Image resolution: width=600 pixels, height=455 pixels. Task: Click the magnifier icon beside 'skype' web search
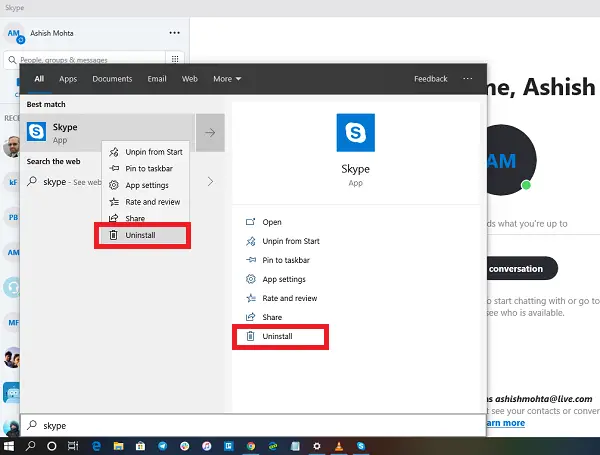(32, 181)
